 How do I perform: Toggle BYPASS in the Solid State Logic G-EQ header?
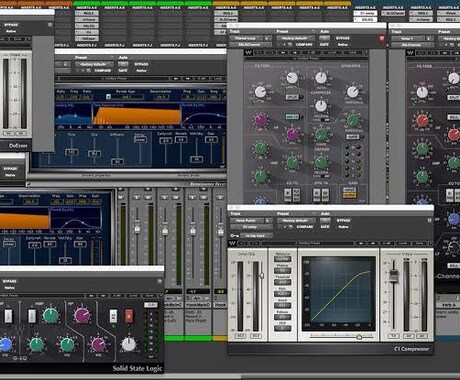point(9,281)
